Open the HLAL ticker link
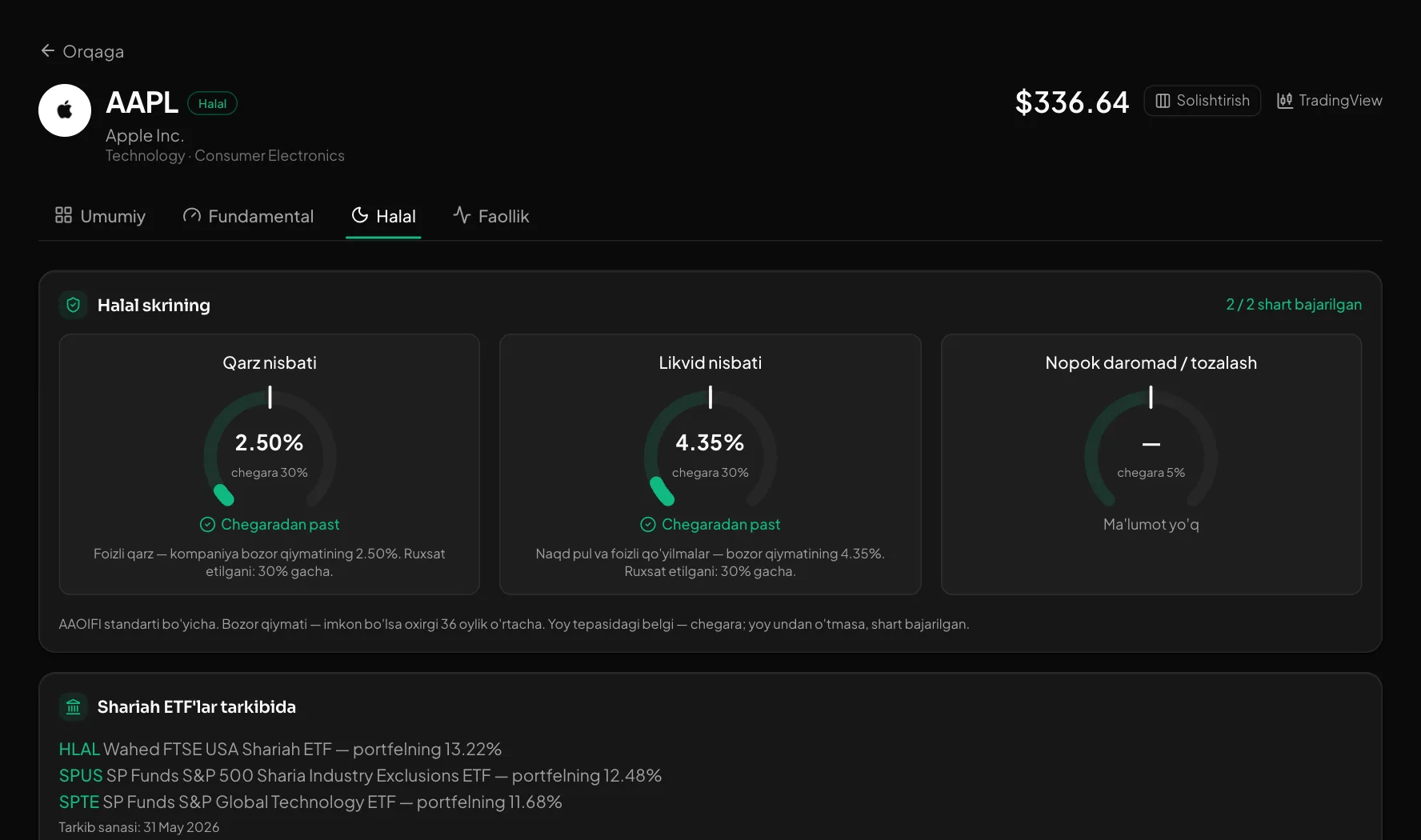This screenshot has width=1421, height=840. tap(79, 750)
